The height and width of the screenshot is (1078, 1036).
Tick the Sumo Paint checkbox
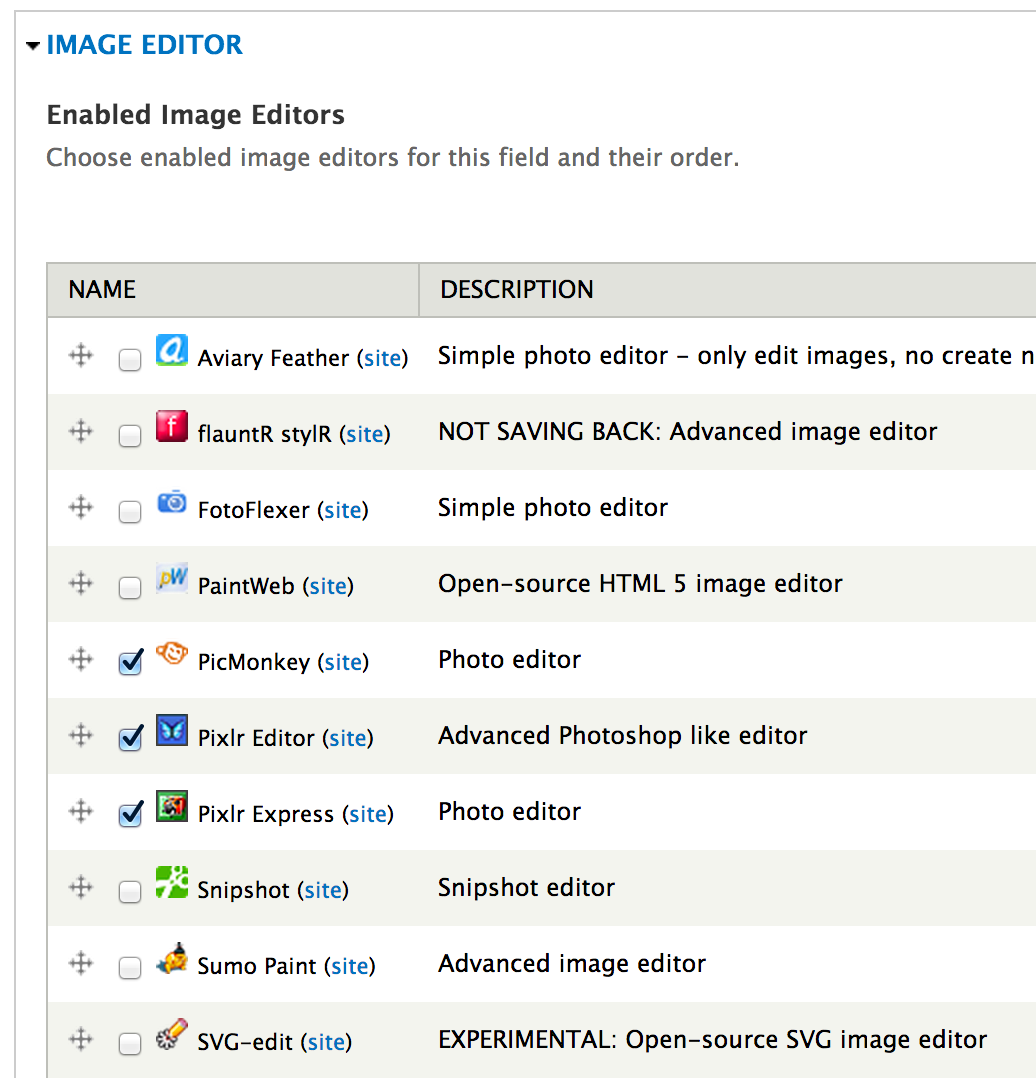pyautogui.click(x=130, y=968)
